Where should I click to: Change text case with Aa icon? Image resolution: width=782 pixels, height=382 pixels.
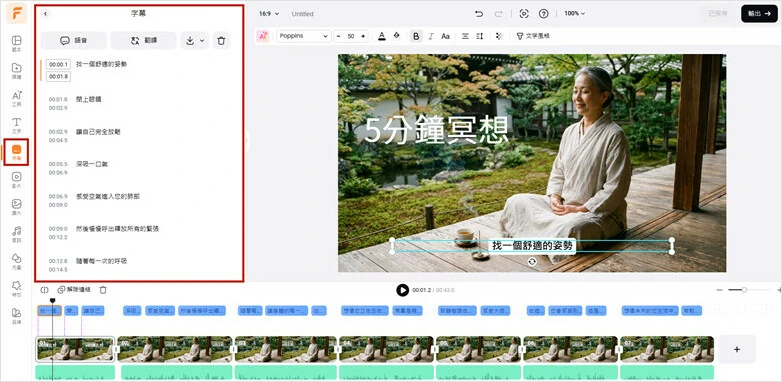tap(445, 36)
